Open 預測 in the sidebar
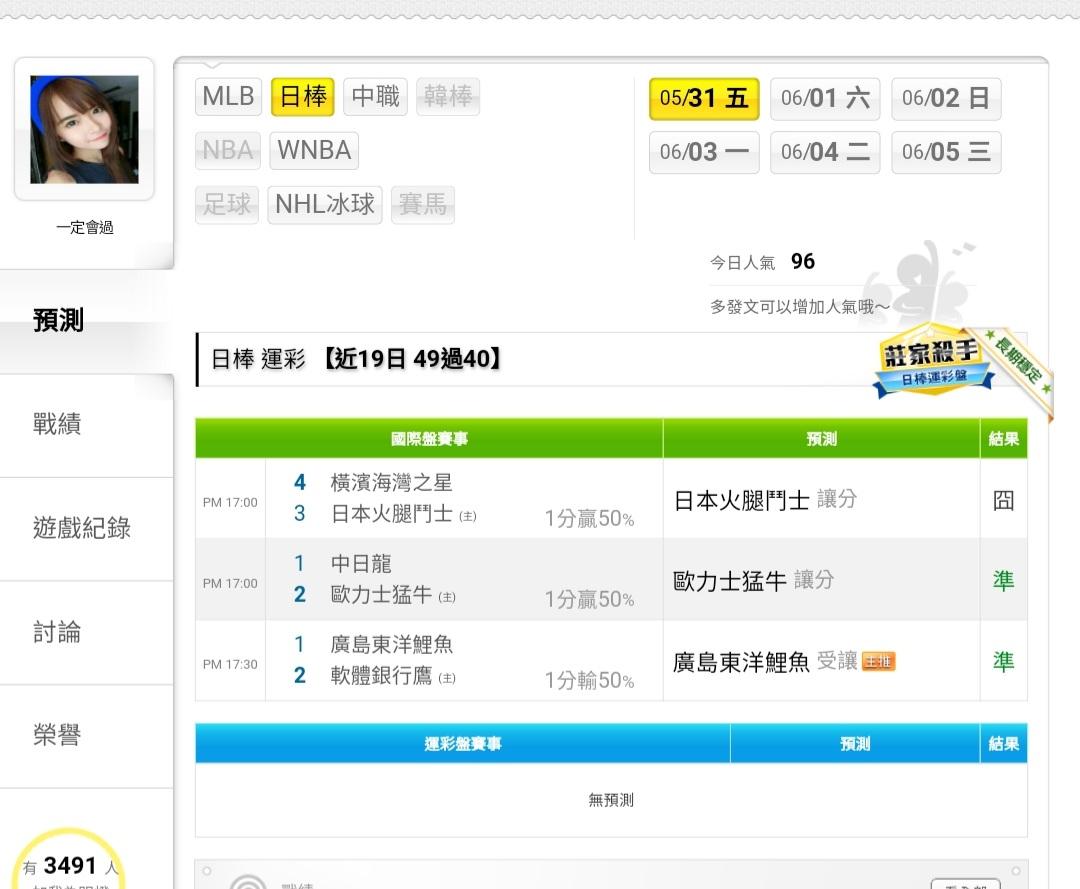Viewport: 1080px width, 889px height. [86, 321]
